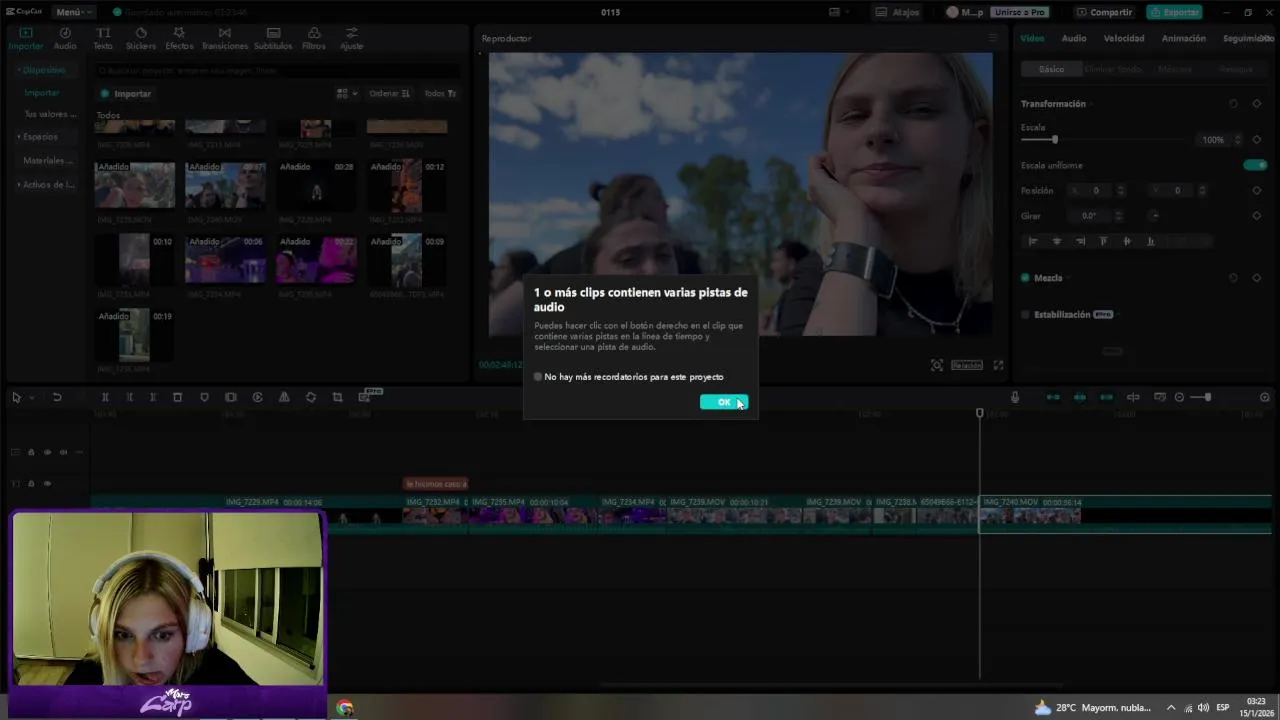1280x720 pixels.
Task: Confirm the audio tracks dialog with OK
Action: (723, 402)
